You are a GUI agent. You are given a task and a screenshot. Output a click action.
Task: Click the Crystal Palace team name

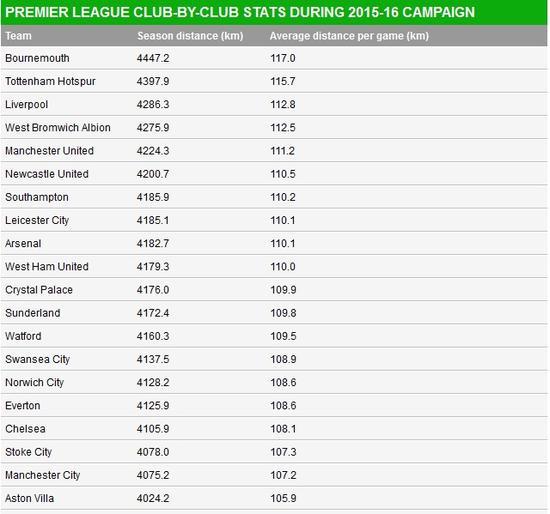39,290
